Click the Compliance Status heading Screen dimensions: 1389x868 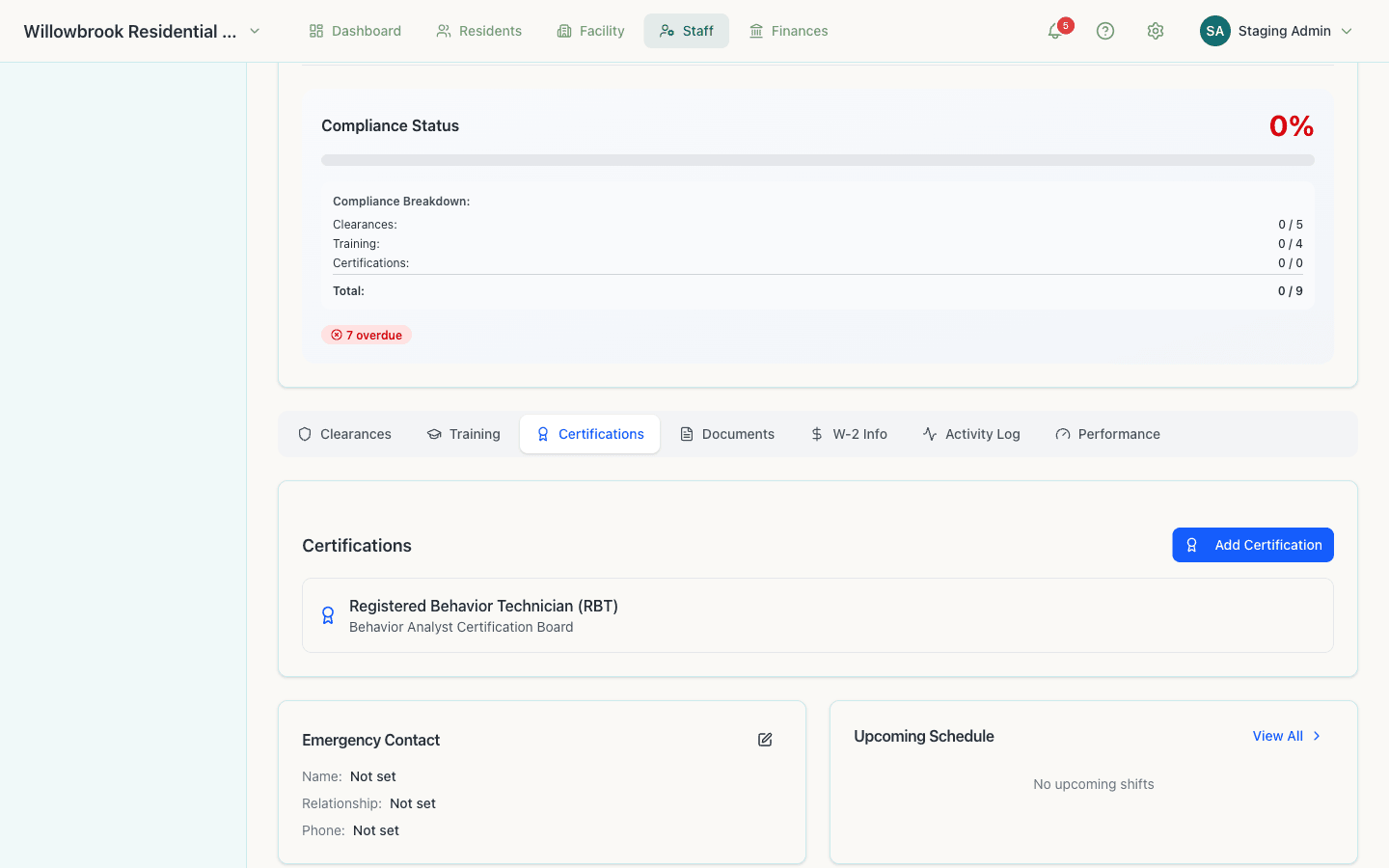(x=390, y=125)
